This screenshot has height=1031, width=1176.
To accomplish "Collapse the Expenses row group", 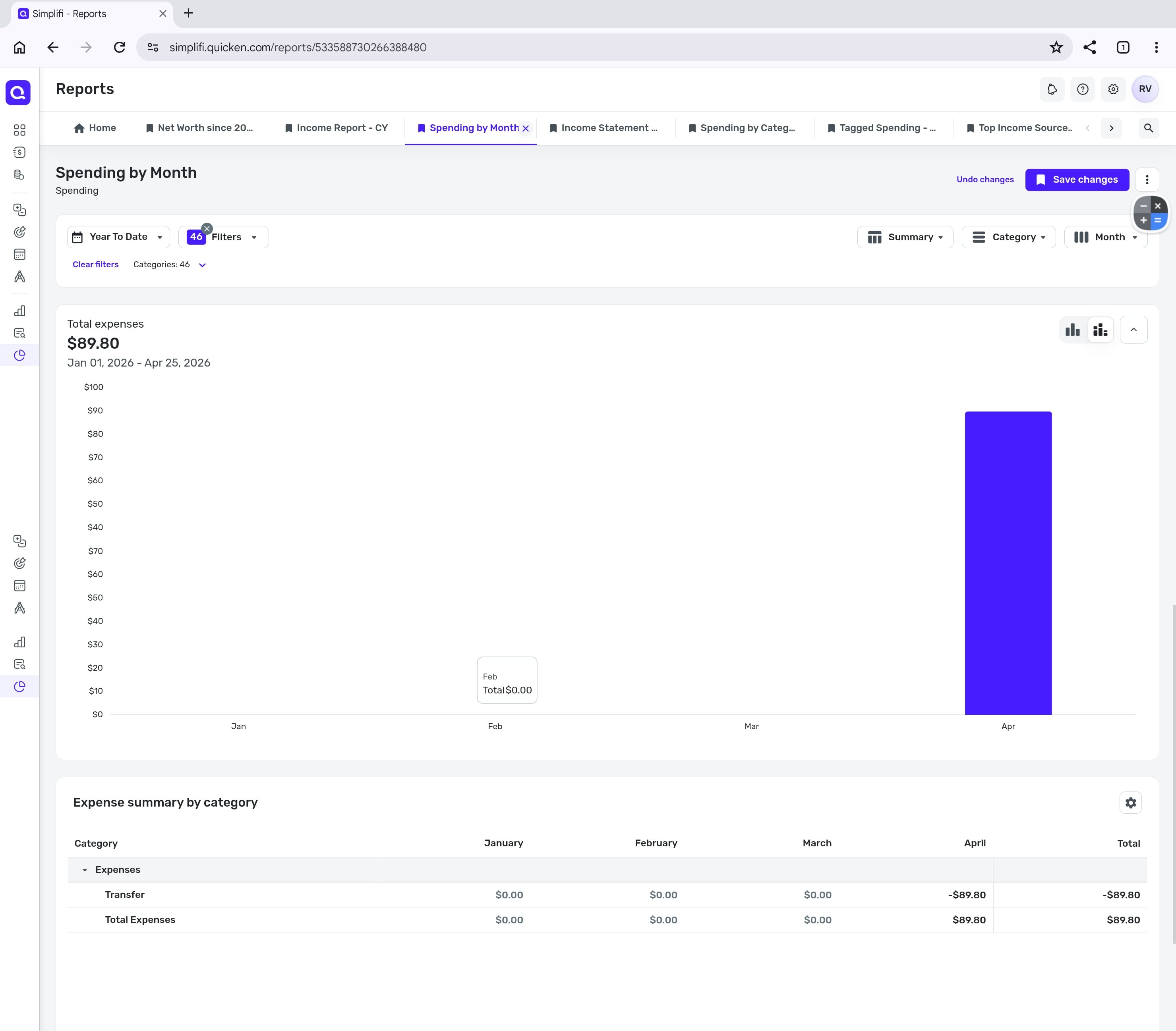I will (x=85, y=870).
